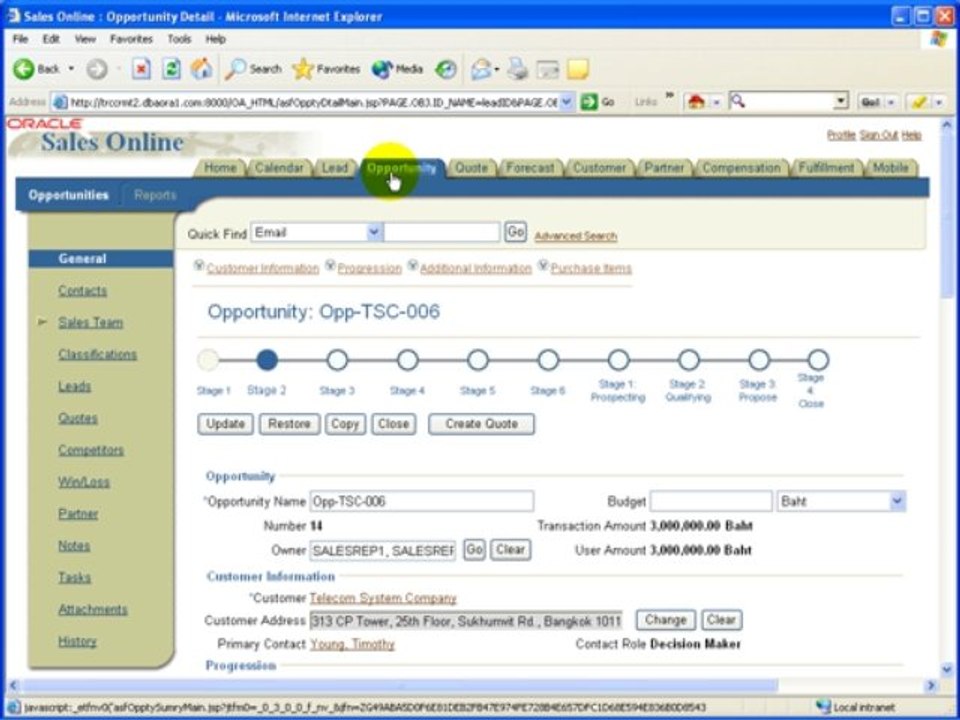960x720 pixels.
Task: Click the Quick Find text field
Action: click(442, 233)
